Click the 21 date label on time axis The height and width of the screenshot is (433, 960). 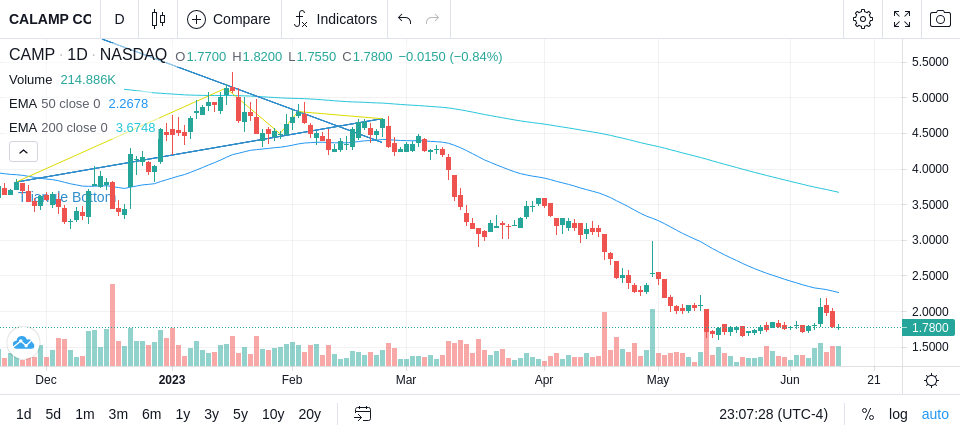[874, 380]
